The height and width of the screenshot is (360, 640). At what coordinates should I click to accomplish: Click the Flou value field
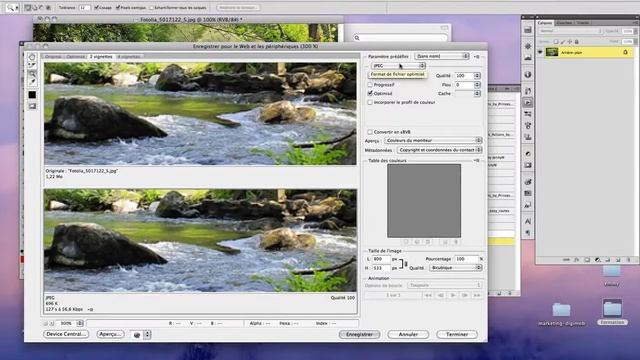464,84
